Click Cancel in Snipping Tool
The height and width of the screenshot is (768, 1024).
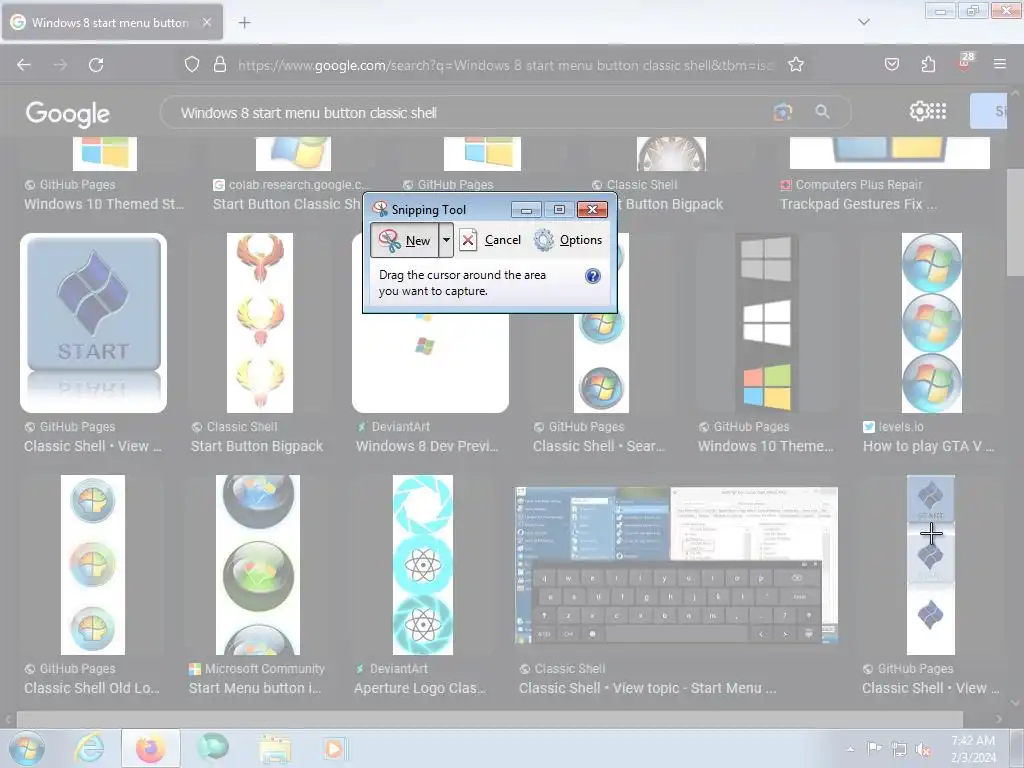click(490, 240)
